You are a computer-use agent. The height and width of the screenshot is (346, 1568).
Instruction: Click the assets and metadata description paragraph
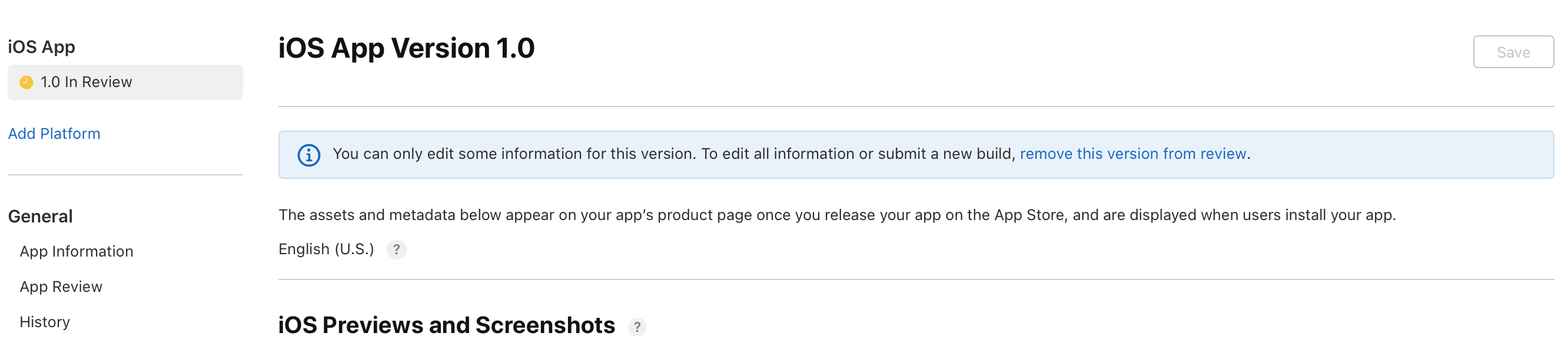coord(836,215)
